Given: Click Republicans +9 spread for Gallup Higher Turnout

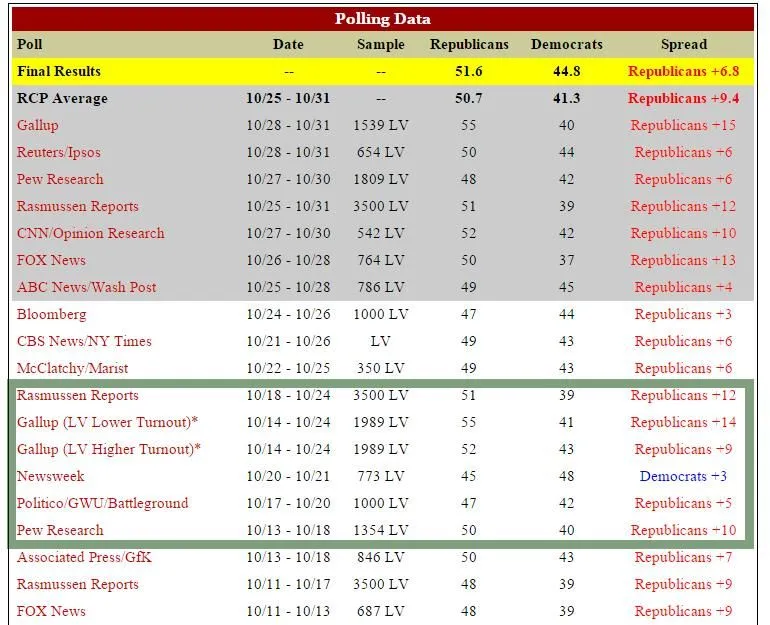Looking at the screenshot, I should coord(683,449).
